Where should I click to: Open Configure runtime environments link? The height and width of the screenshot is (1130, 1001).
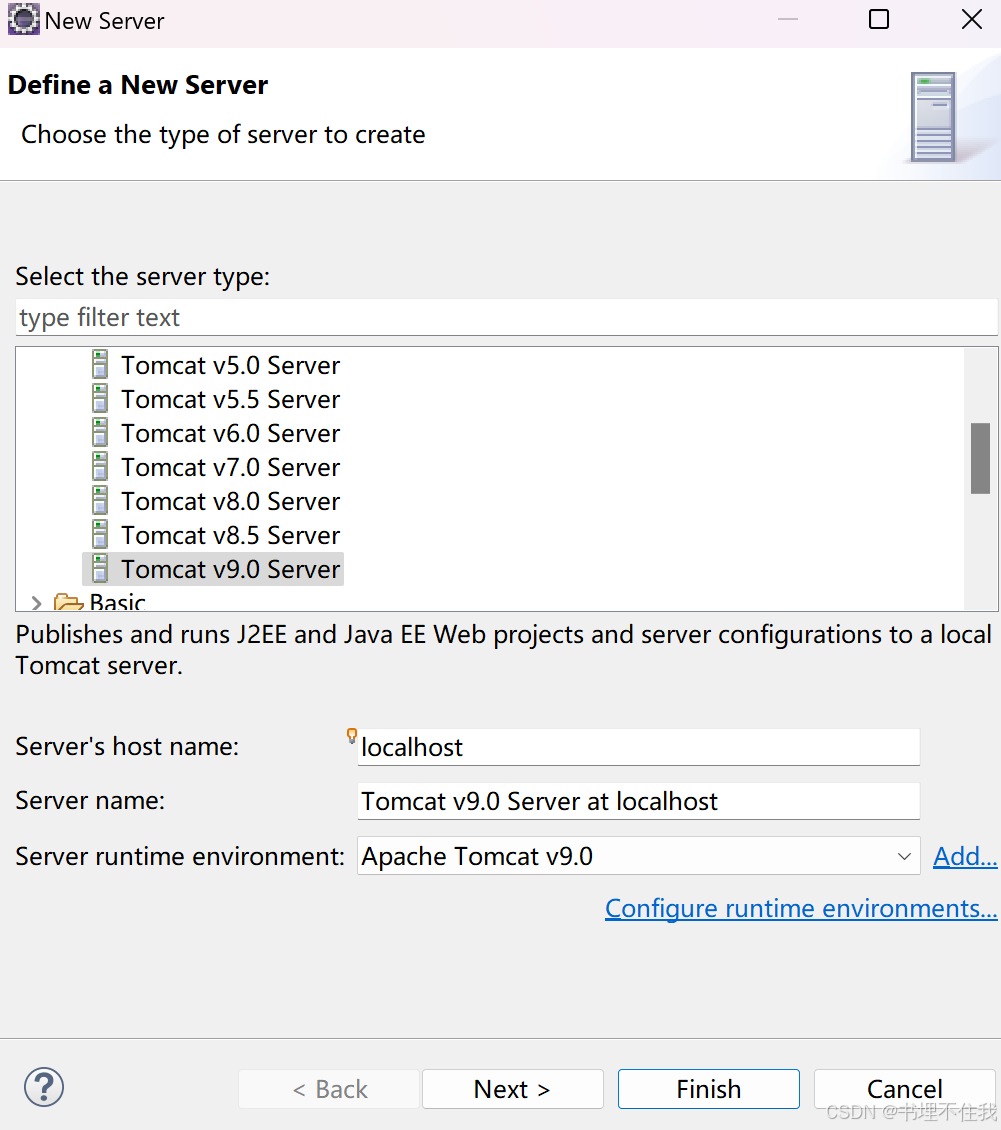[801, 908]
